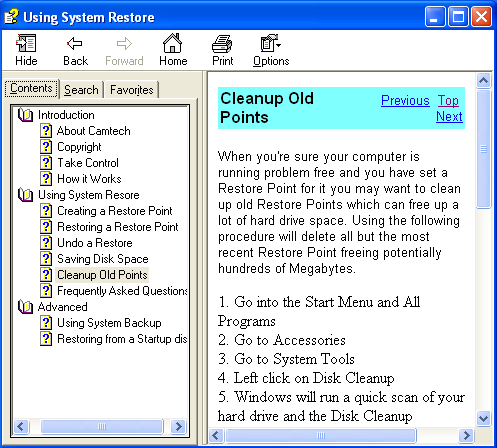Open the Copyright topic

tap(79, 147)
